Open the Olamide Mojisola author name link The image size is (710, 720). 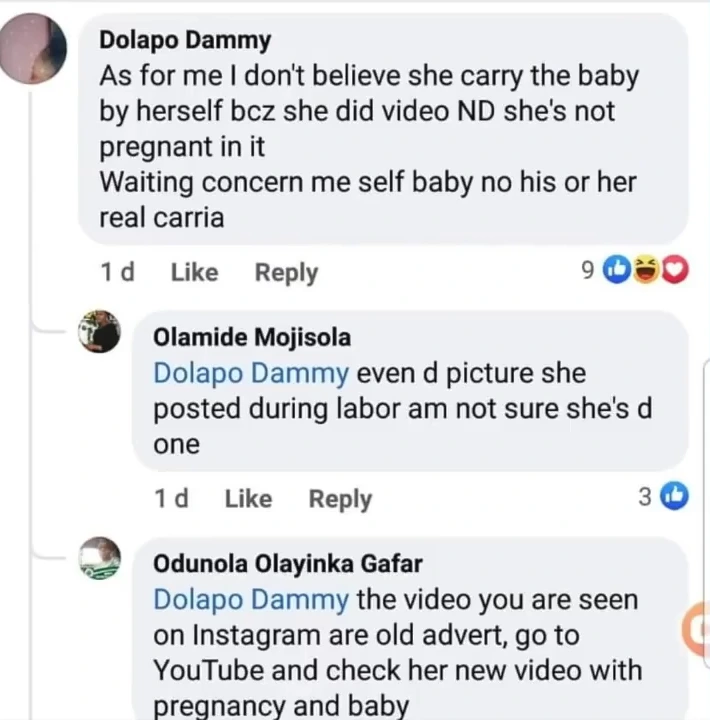[x=252, y=337]
